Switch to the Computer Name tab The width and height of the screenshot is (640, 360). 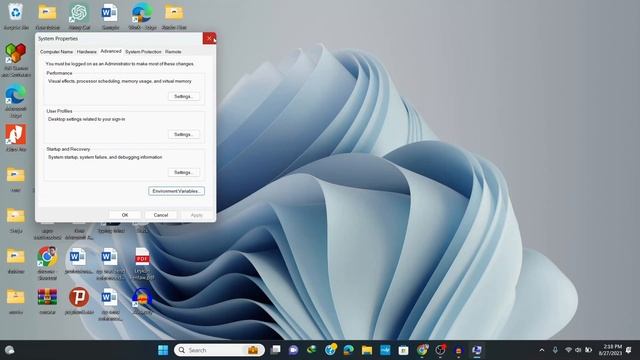pyautogui.click(x=56, y=52)
